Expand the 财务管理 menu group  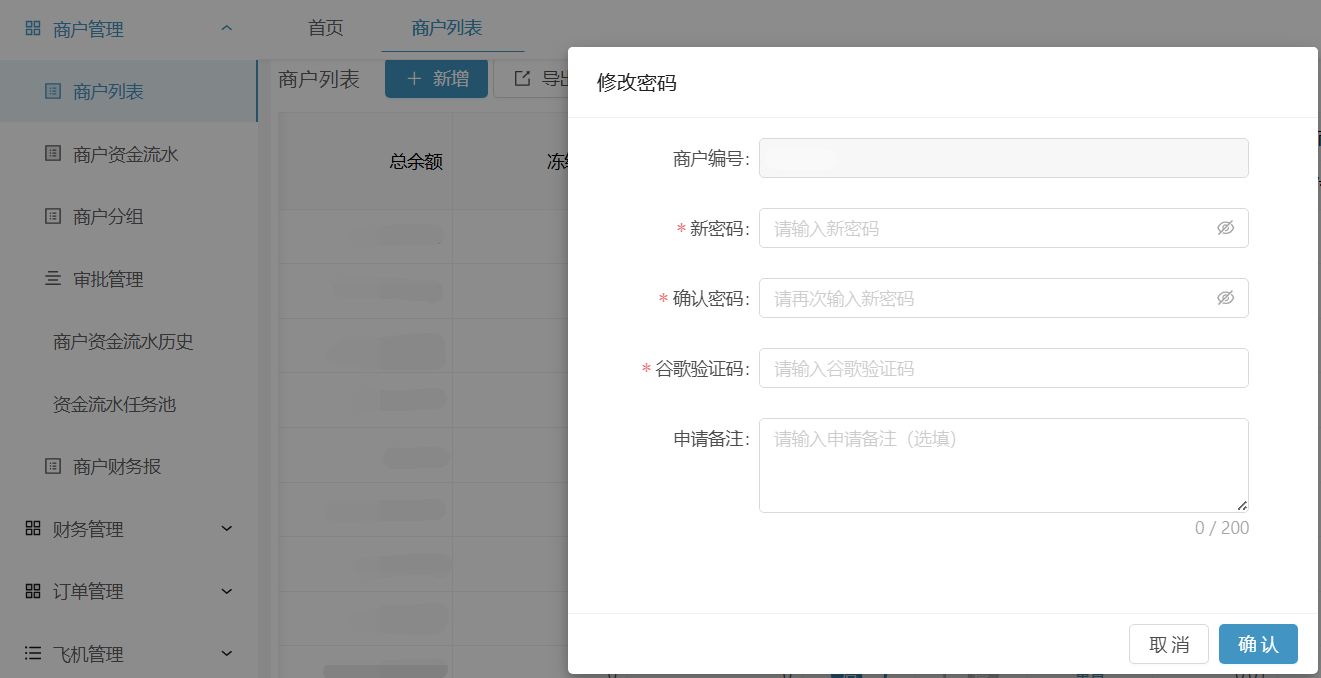pos(225,529)
